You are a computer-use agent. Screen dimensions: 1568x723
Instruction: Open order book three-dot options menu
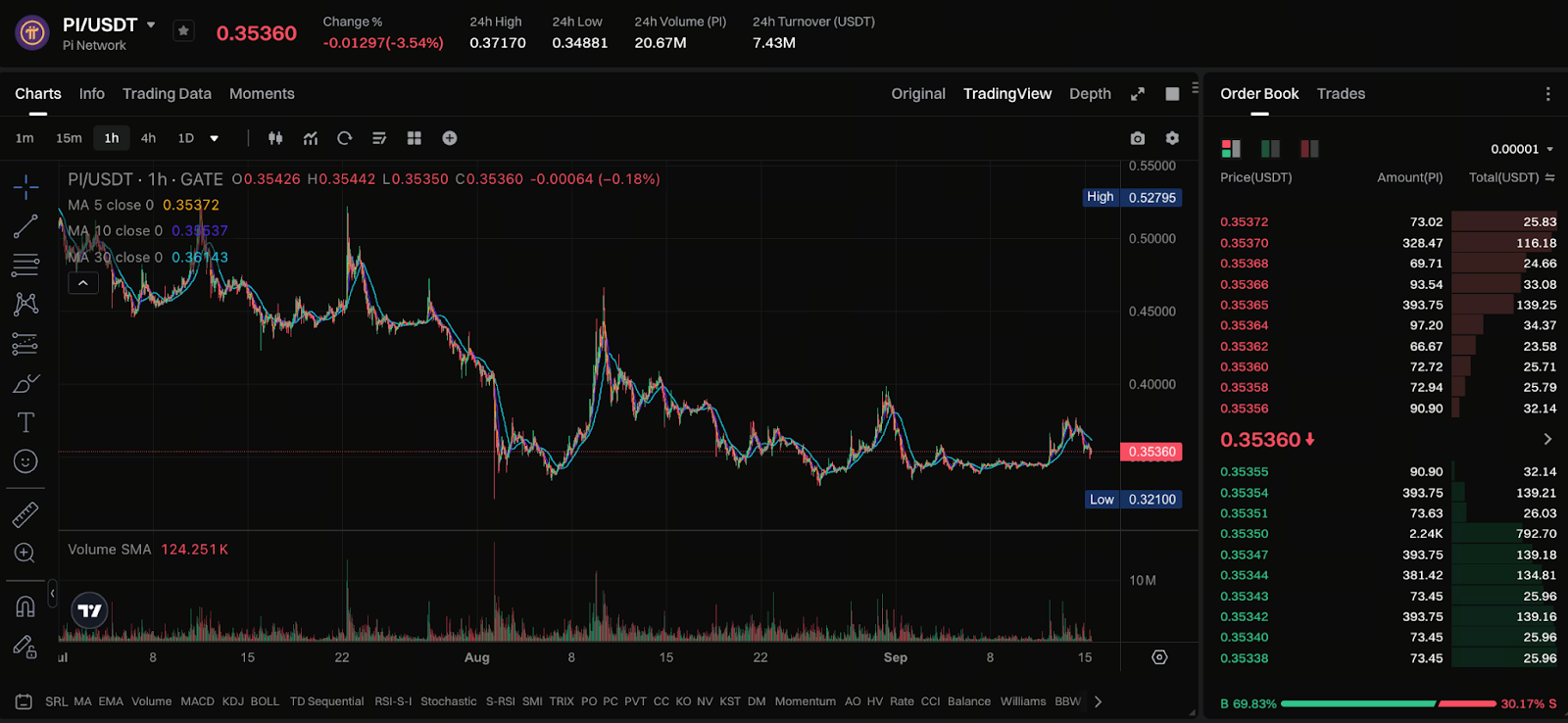pyautogui.click(x=1548, y=94)
